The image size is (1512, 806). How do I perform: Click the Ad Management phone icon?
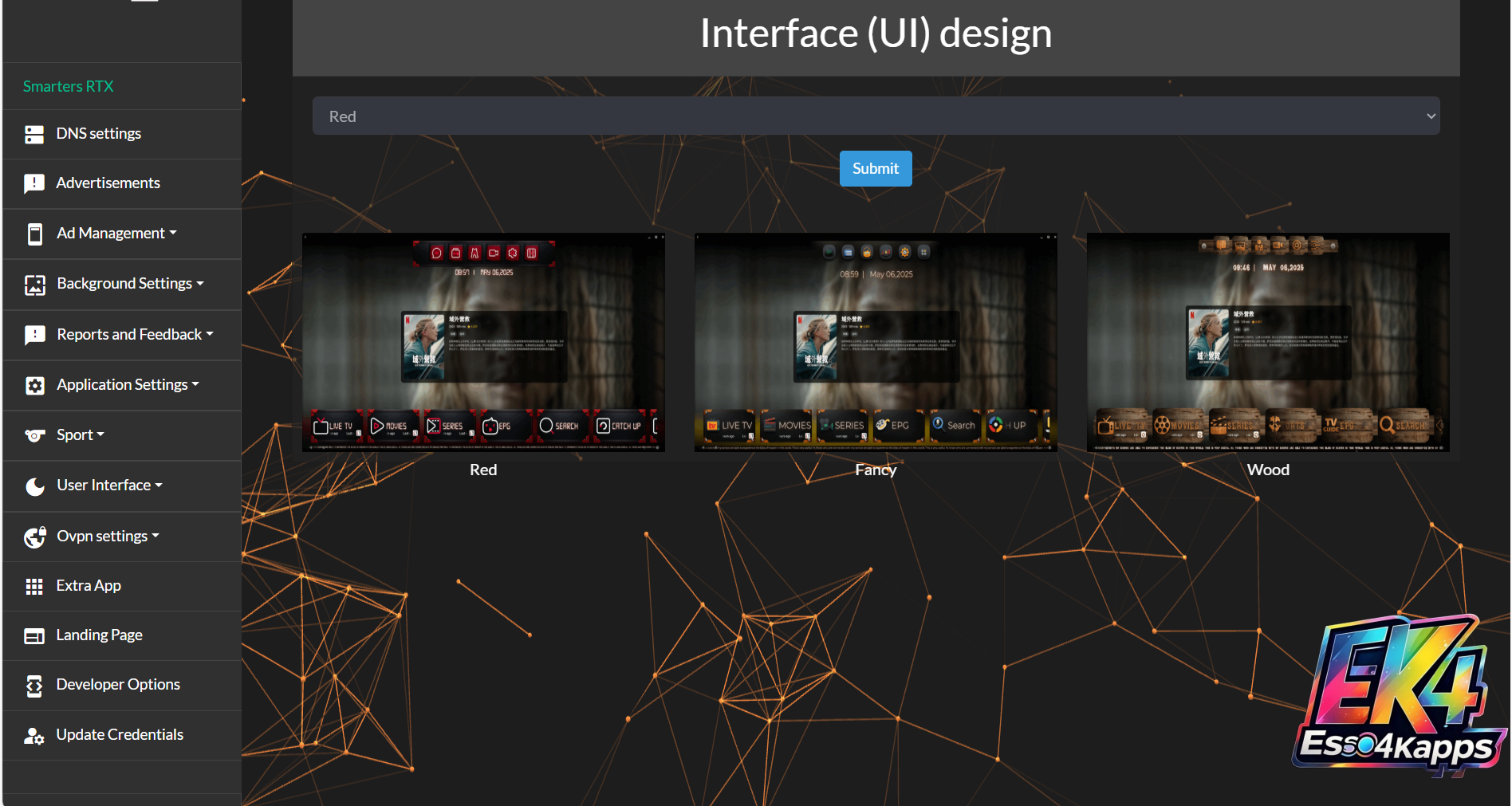pos(34,234)
